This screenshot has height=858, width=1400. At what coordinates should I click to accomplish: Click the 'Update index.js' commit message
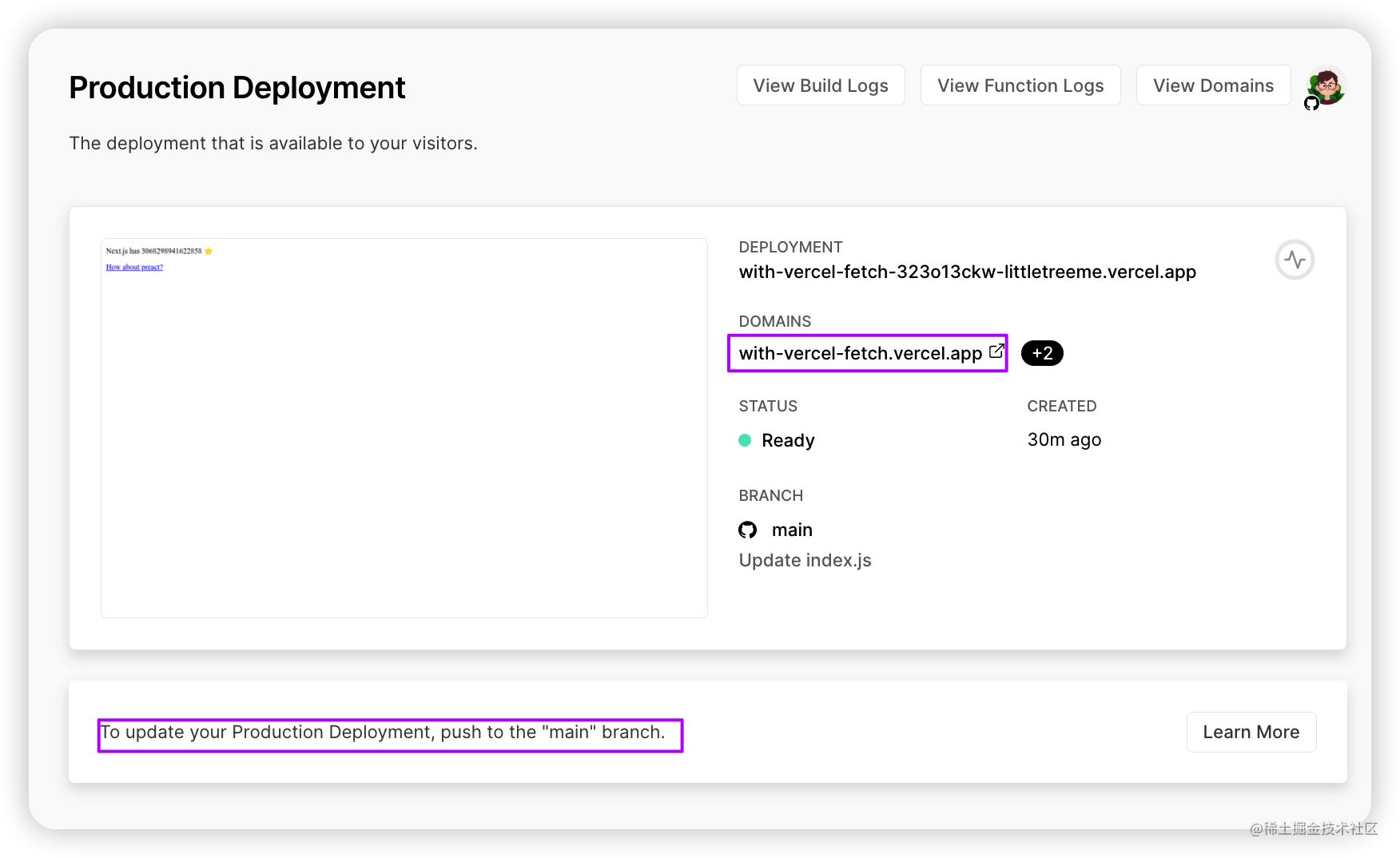(x=805, y=560)
